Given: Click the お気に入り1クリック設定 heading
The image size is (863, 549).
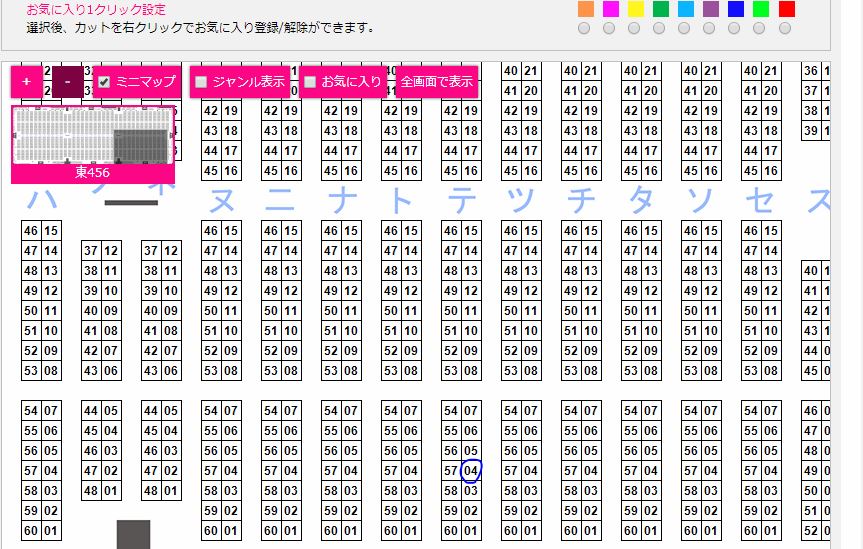Looking at the screenshot, I should coord(96,9).
